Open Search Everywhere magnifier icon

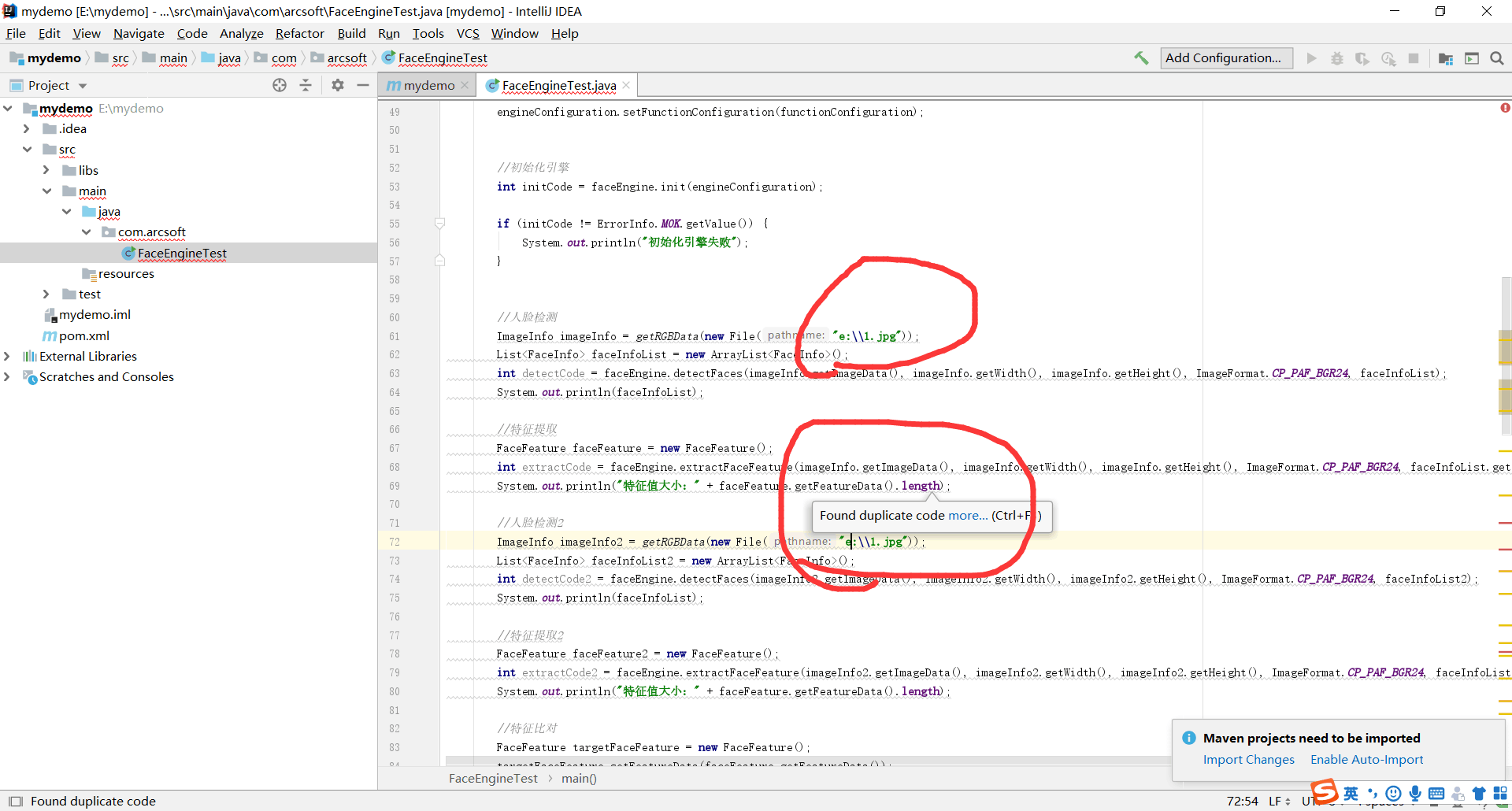1496,58
